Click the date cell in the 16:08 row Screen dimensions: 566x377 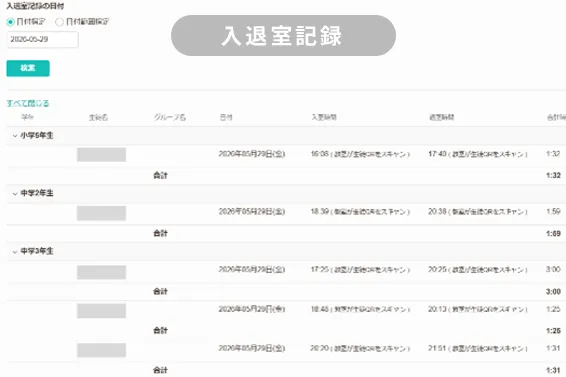[252, 154]
